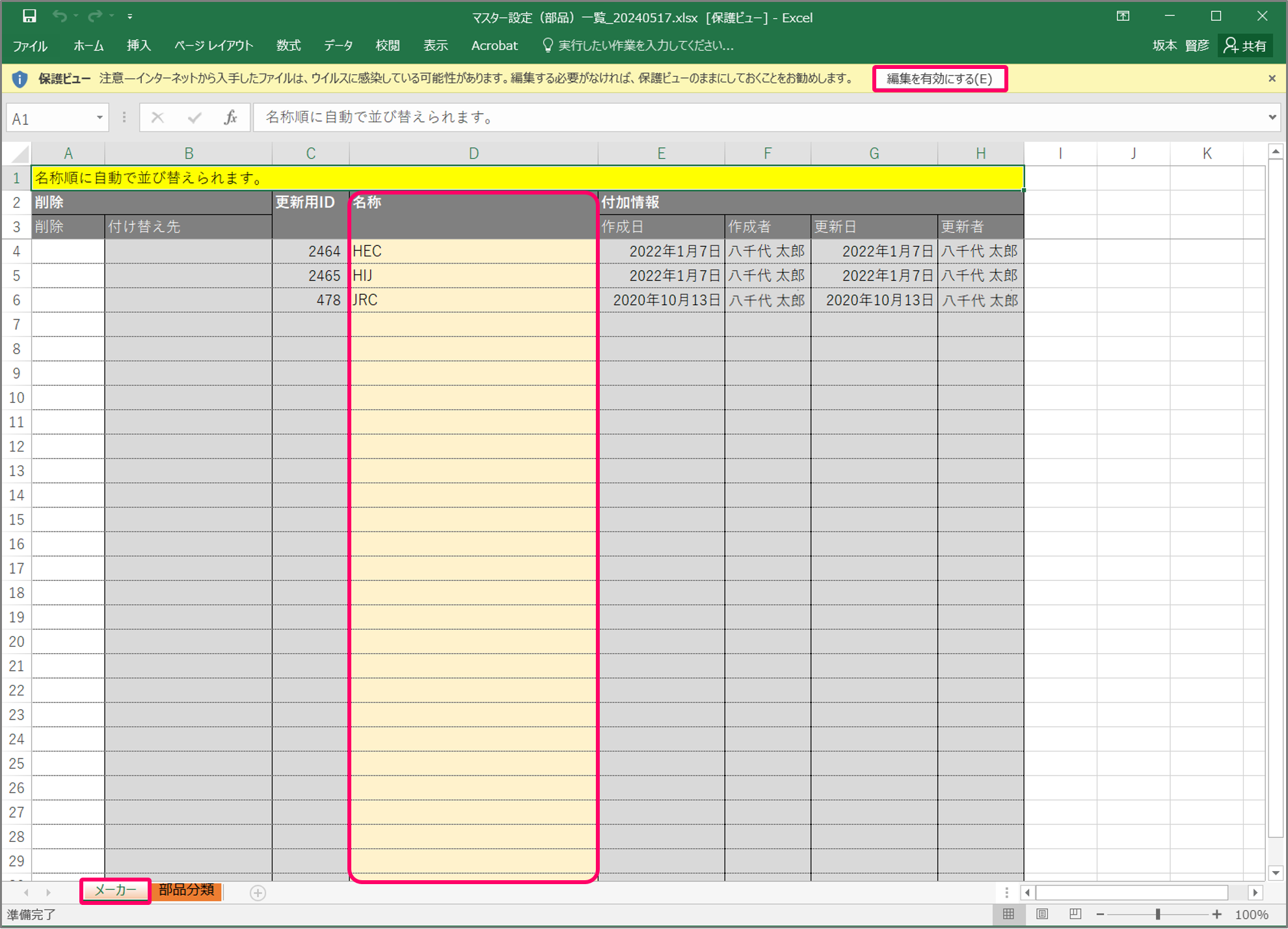
Task: Click the Redo arrow icon
Action: point(95,16)
